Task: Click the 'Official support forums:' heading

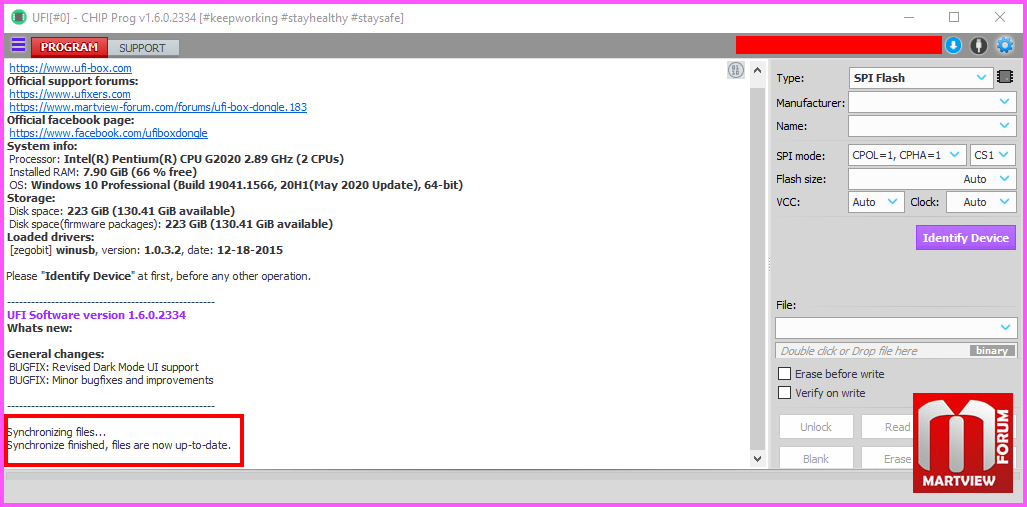Action: 73,81
